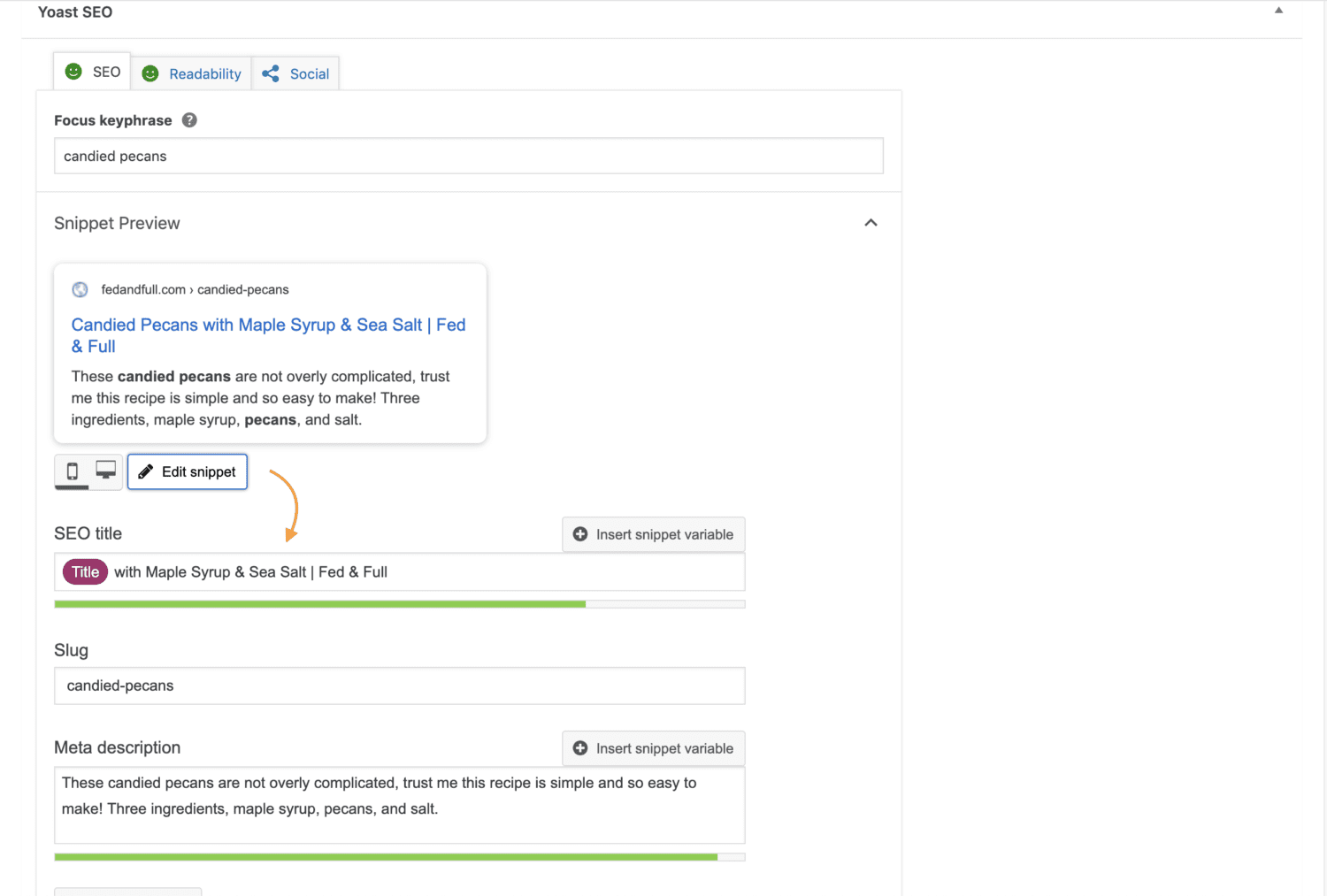Toggle desktop snippet preview mode
Image resolution: width=1327 pixels, height=896 pixels.
click(x=105, y=470)
